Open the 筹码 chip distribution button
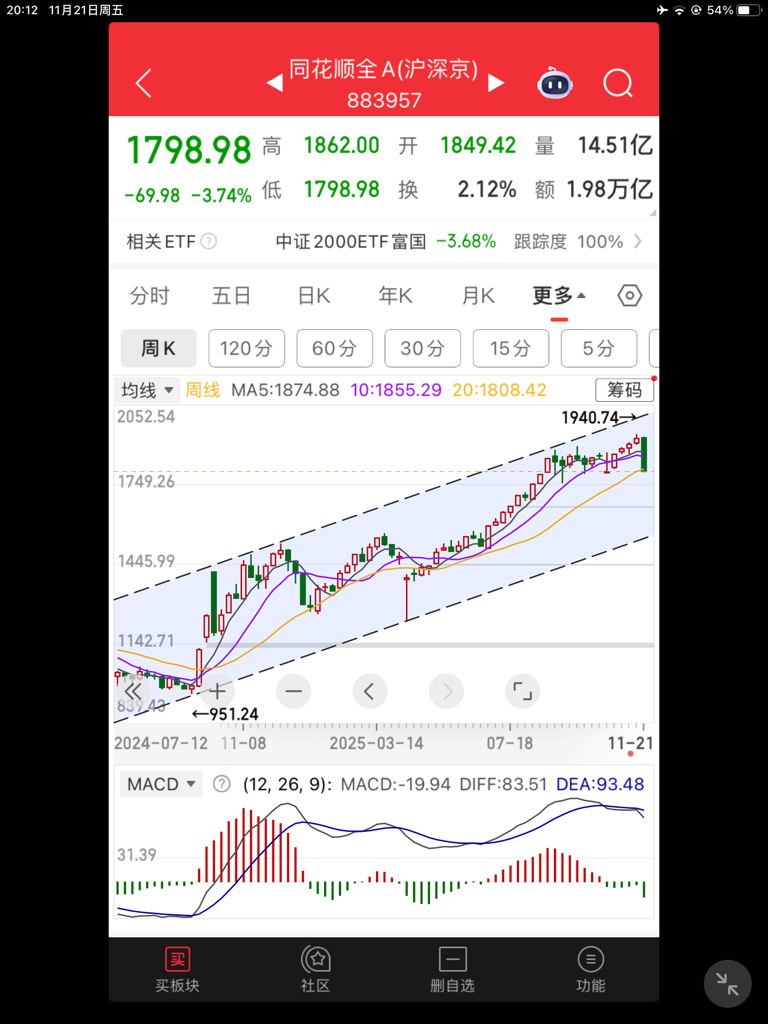The width and height of the screenshot is (768, 1024). coord(624,390)
